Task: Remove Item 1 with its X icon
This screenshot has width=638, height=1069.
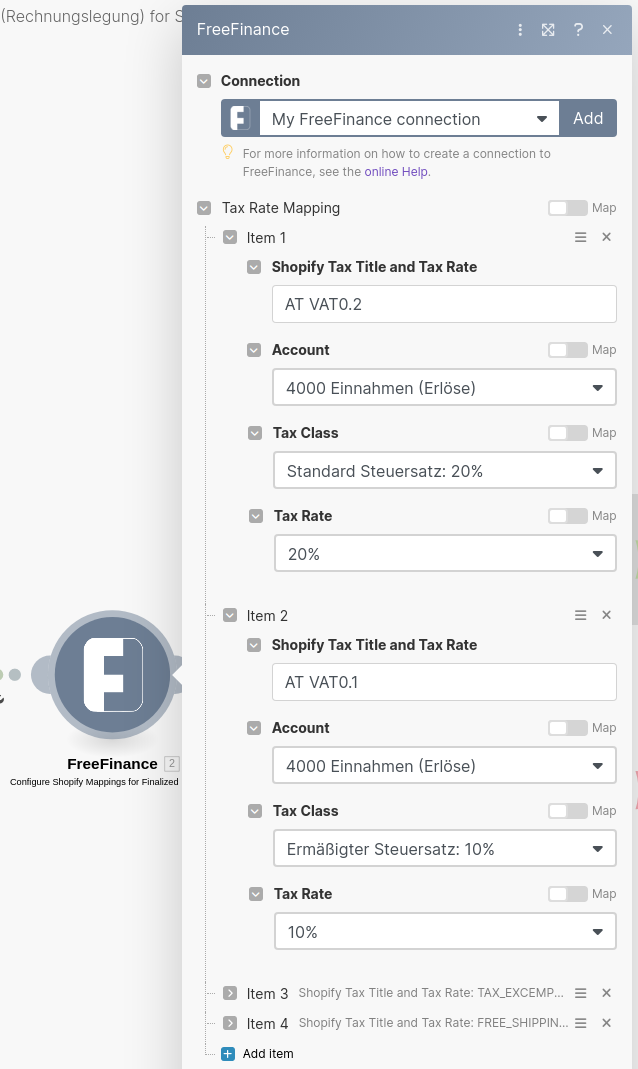Action: 606,237
